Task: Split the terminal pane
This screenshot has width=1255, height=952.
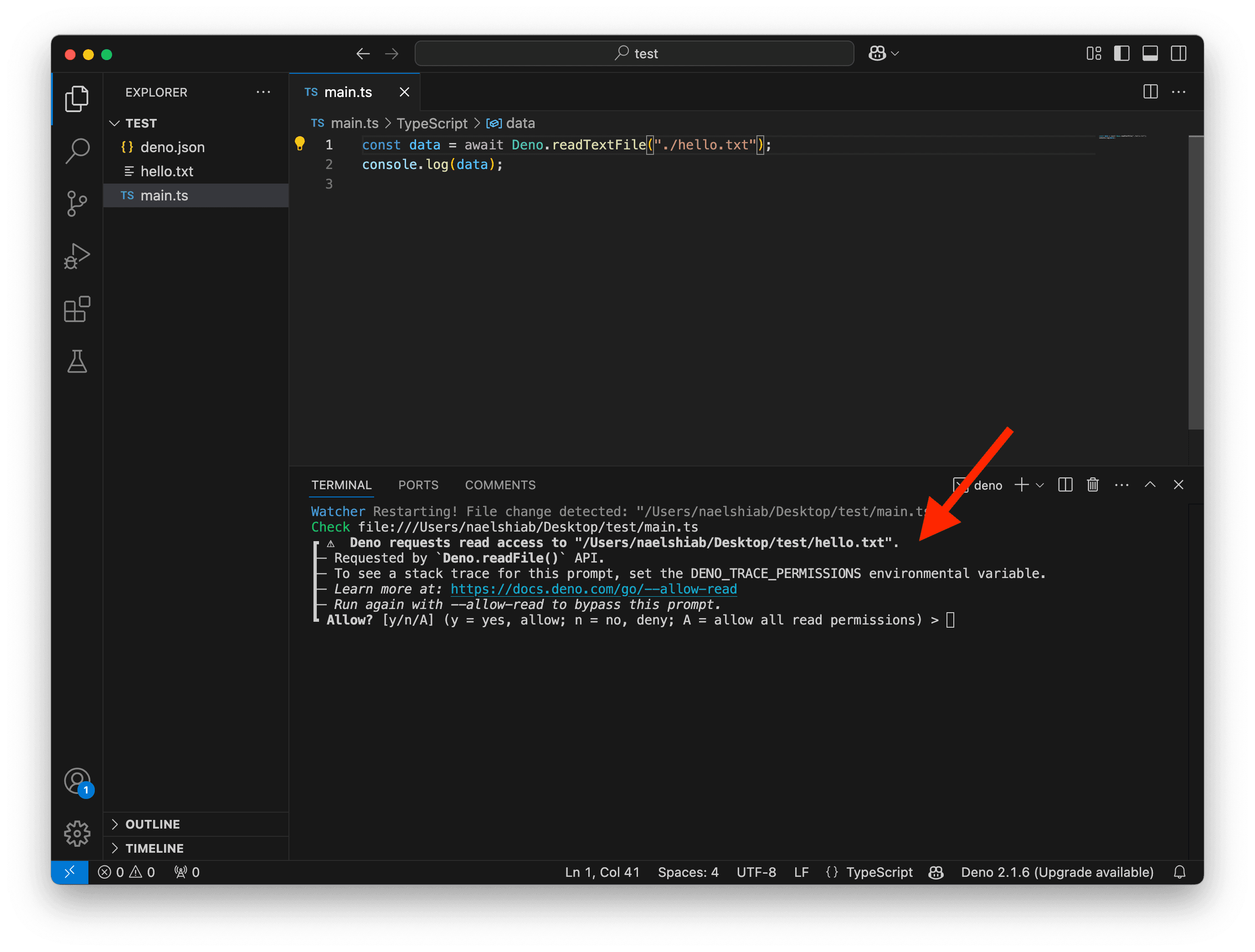Action: pyautogui.click(x=1065, y=485)
